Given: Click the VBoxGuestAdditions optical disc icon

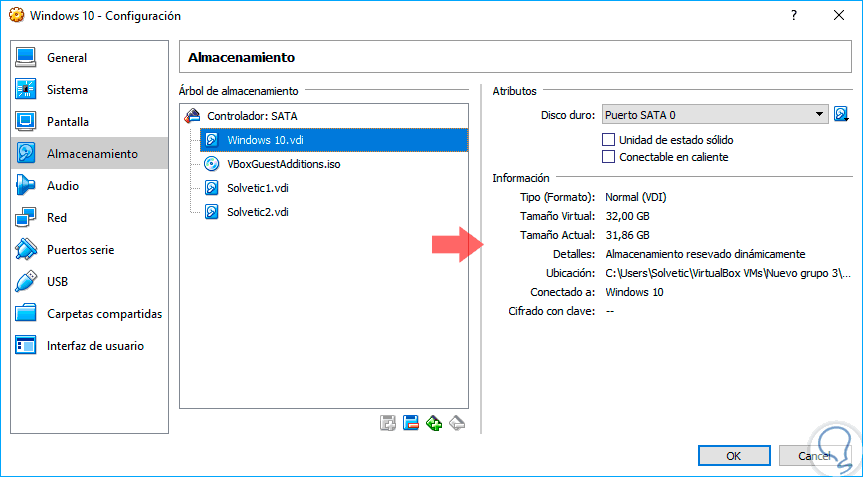Looking at the screenshot, I should (x=211, y=163).
